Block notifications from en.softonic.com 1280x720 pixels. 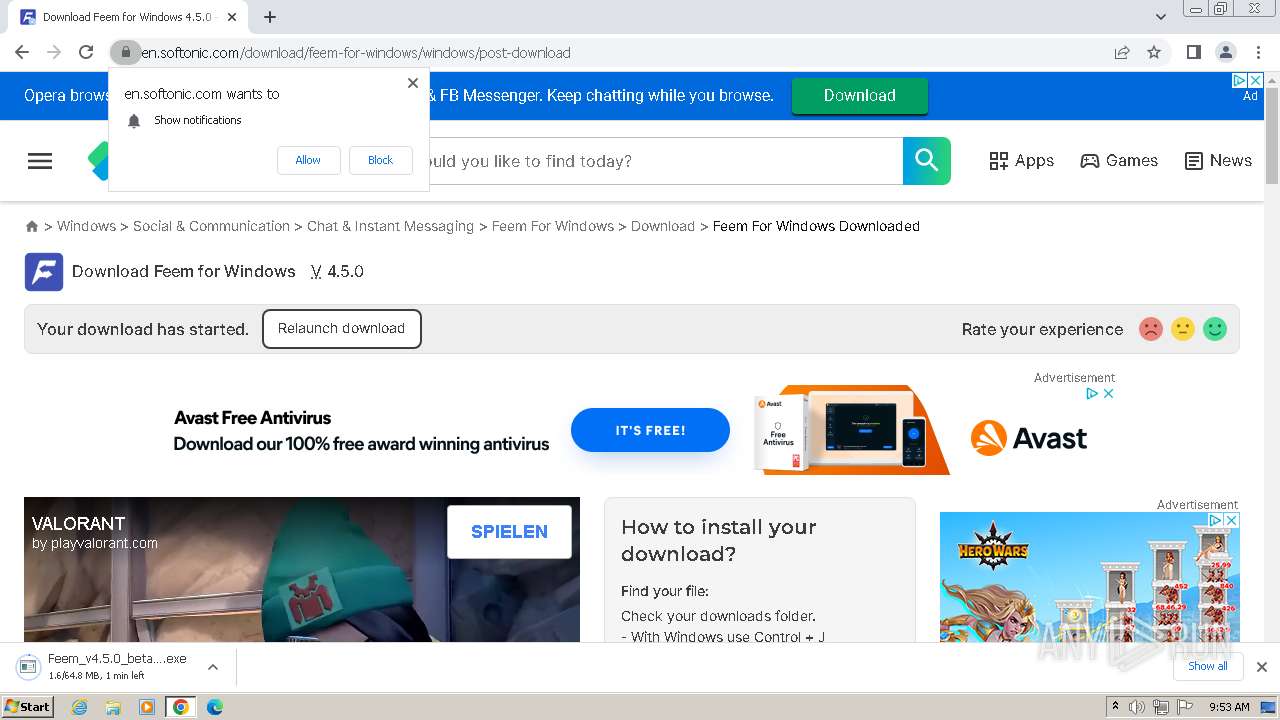pos(380,160)
